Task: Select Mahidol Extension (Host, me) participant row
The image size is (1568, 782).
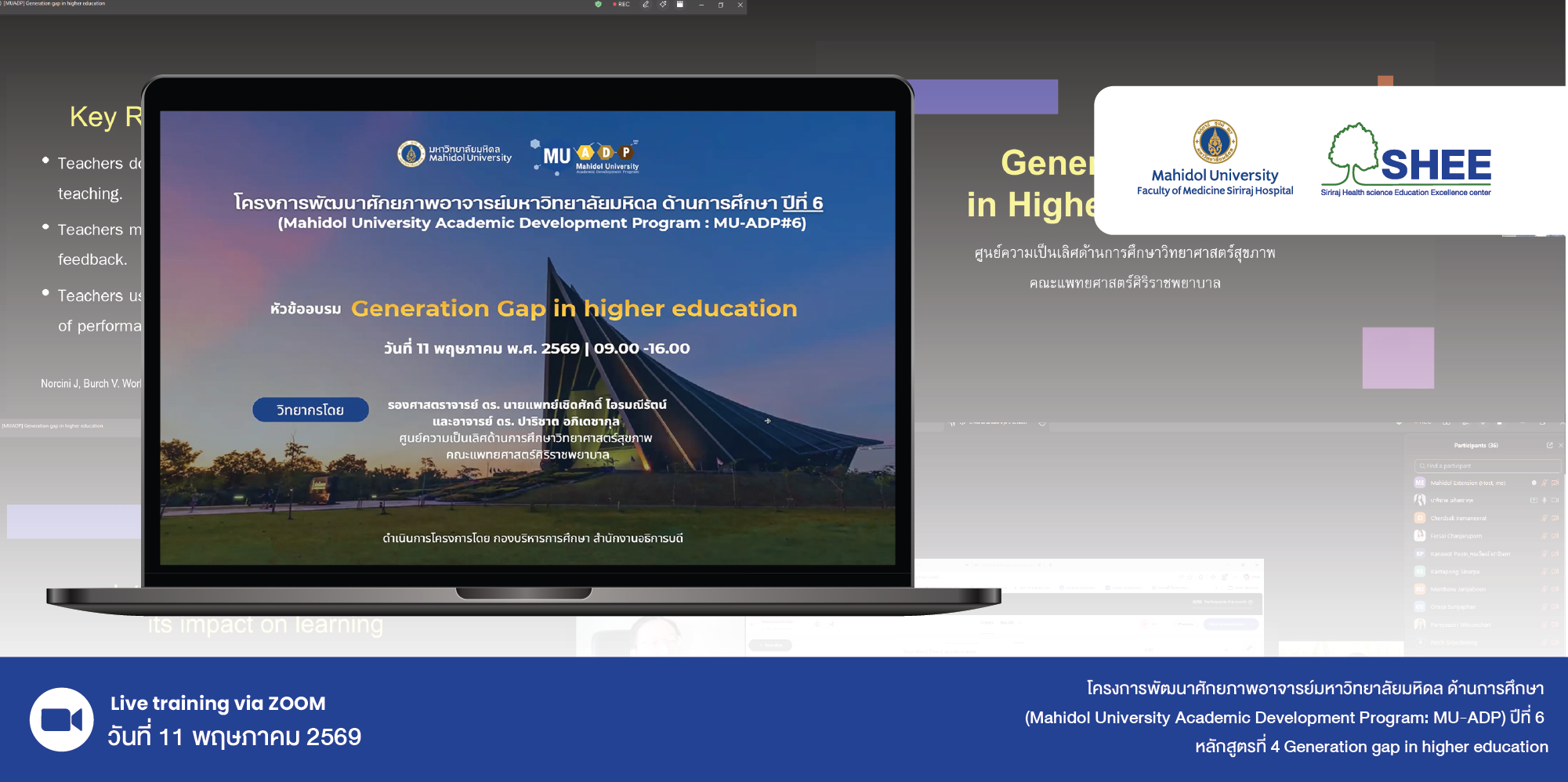Action: [x=1487, y=483]
